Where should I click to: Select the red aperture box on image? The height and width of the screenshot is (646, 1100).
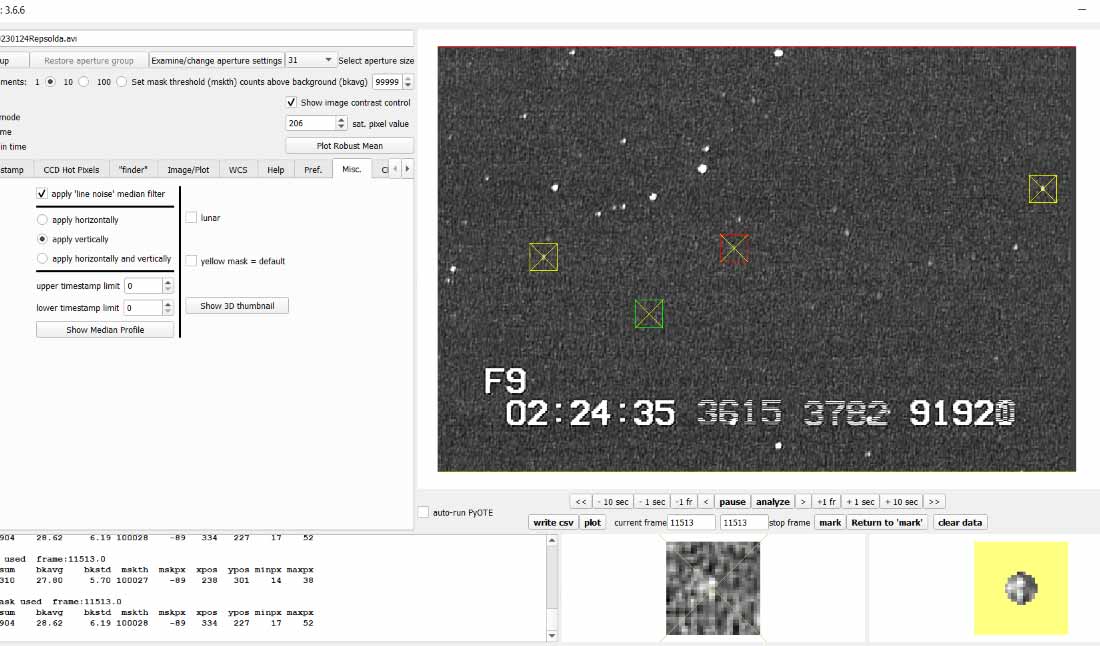click(x=735, y=248)
